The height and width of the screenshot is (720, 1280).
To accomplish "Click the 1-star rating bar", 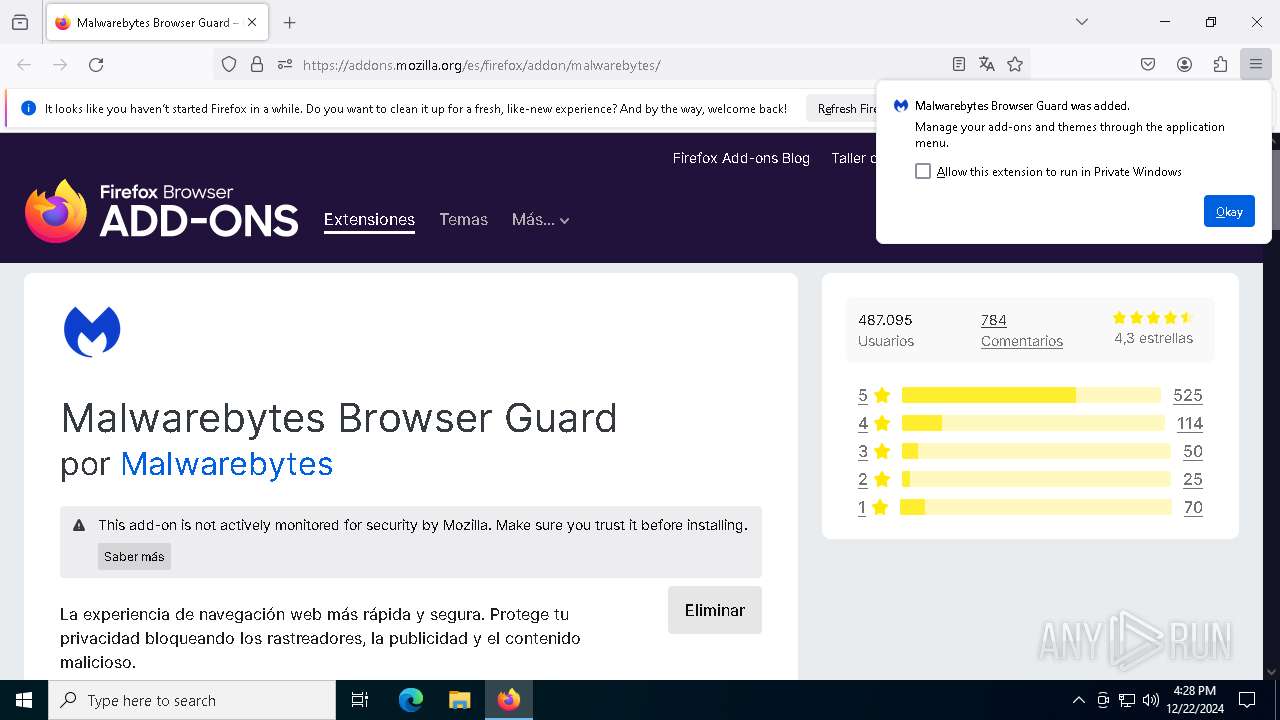I will (1035, 507).
